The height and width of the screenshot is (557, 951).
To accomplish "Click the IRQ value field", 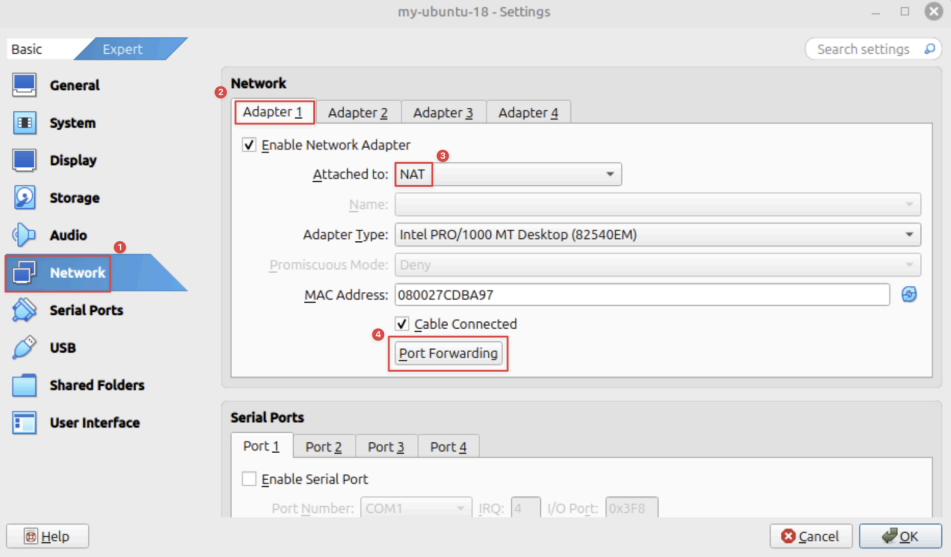I will (525, 508).
